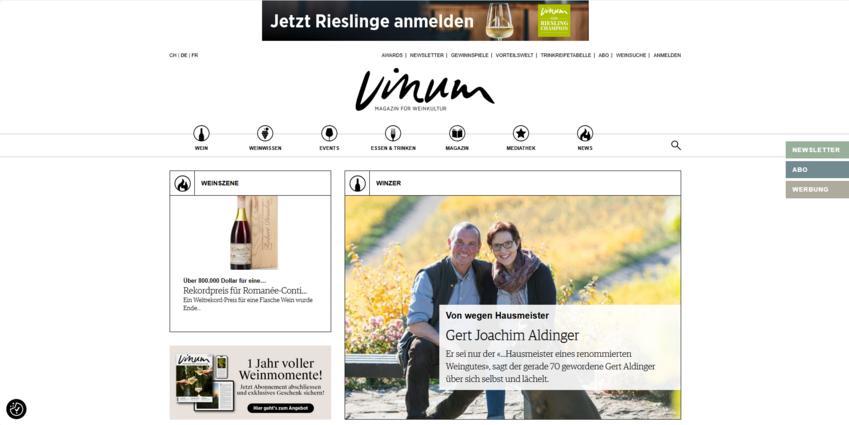The height and width of the screenshot is (425, 849).
Task: Click the search magnifier icon
Action: (676, 145)
